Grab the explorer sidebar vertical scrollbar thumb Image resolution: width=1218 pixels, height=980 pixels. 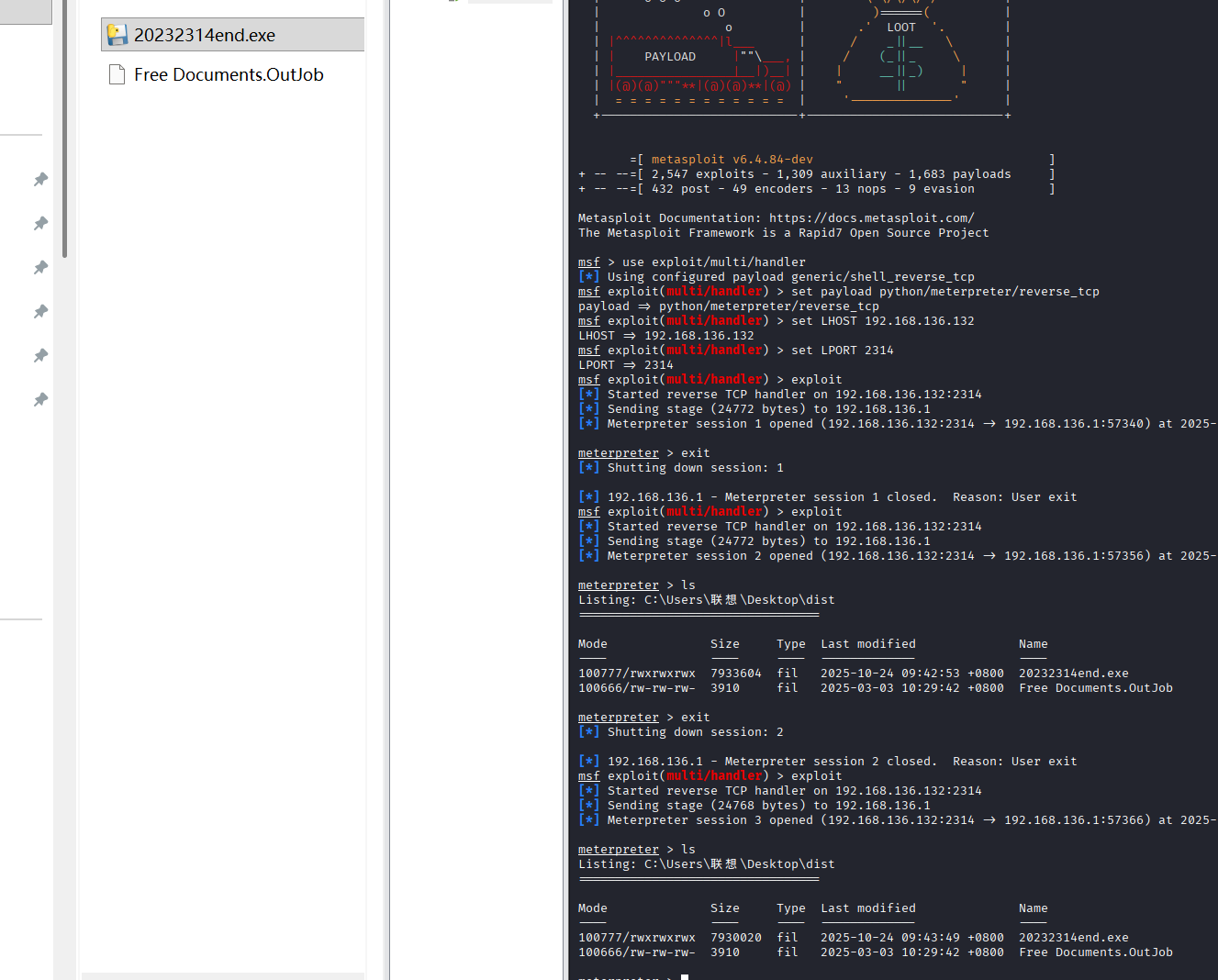click(64, 128)
